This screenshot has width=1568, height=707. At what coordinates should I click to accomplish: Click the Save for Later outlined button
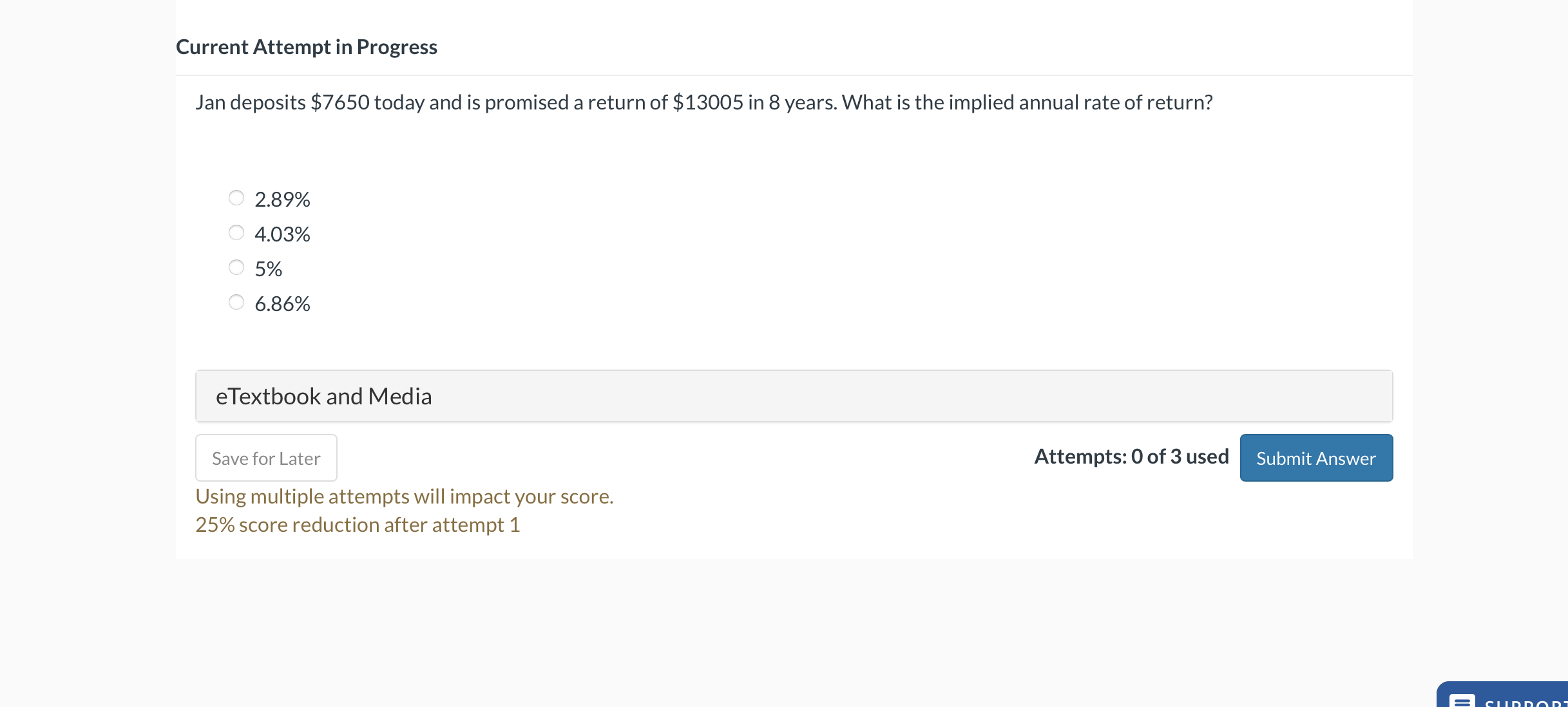coord(265,458)
